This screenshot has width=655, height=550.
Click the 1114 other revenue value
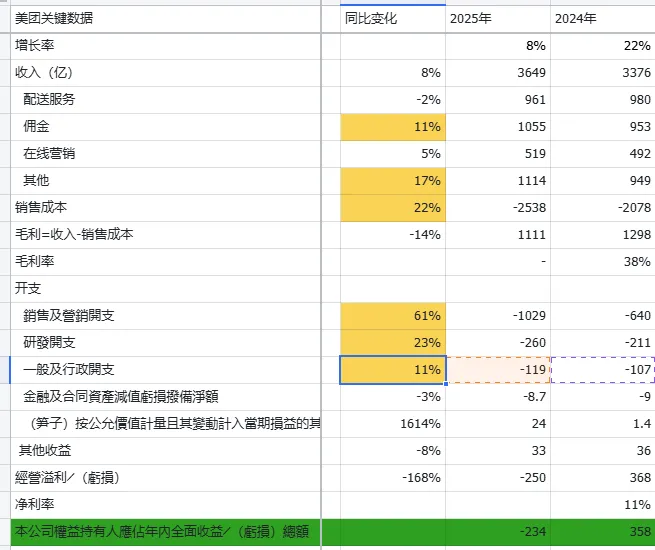click(x=498, y=181)
